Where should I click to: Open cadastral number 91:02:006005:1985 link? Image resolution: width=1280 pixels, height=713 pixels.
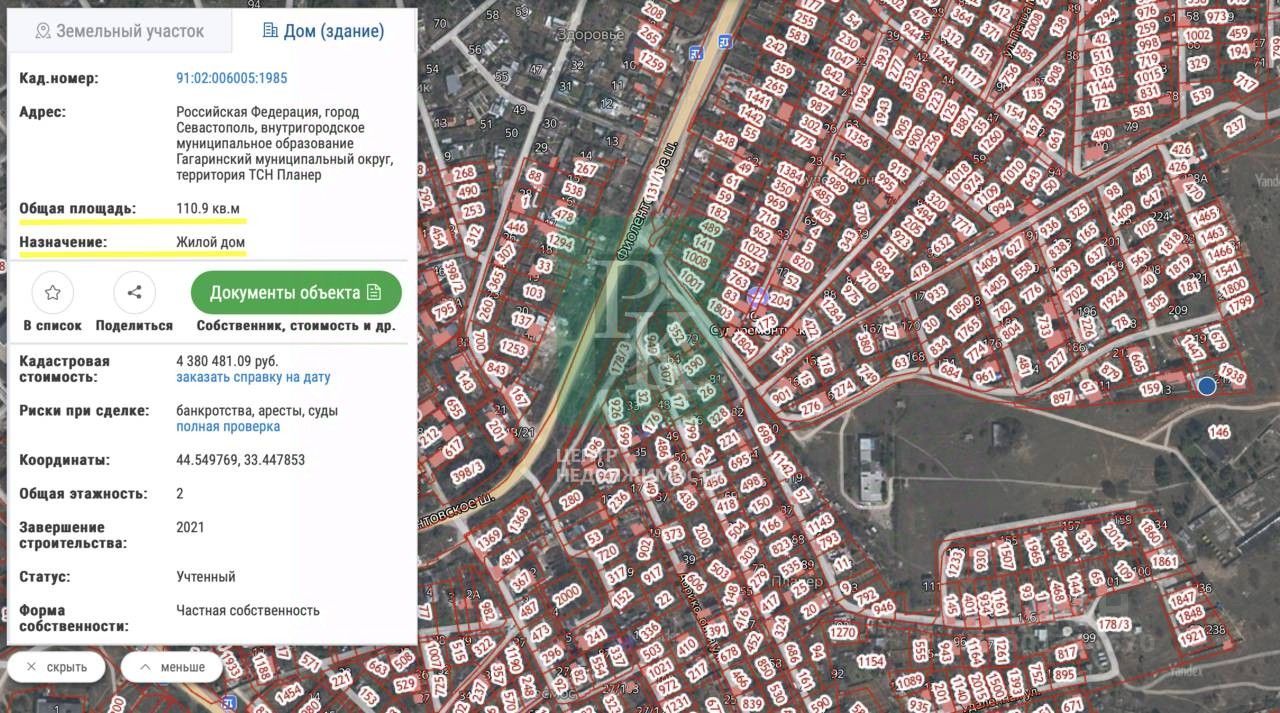232,78
